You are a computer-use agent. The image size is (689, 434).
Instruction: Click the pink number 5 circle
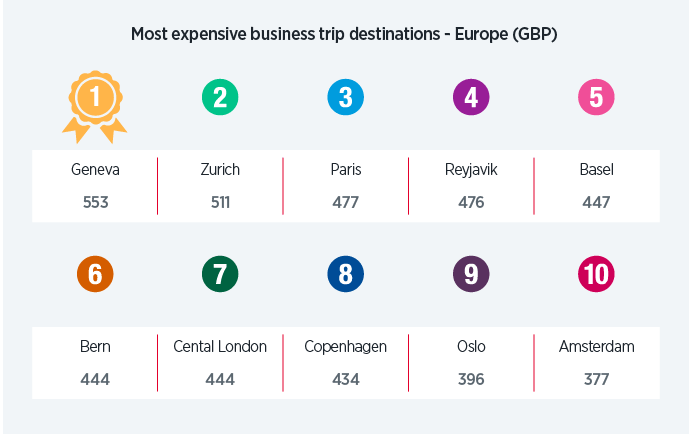[596, 97]
